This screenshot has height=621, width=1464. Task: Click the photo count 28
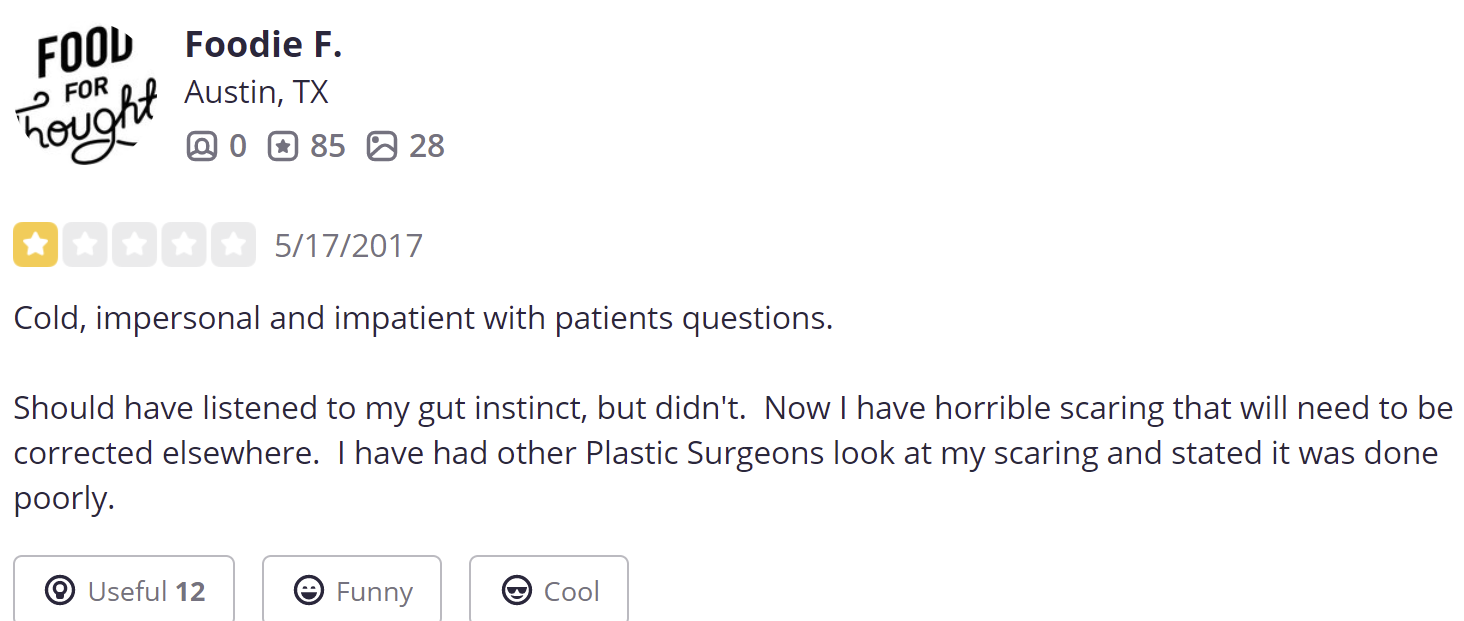(426, 147)
